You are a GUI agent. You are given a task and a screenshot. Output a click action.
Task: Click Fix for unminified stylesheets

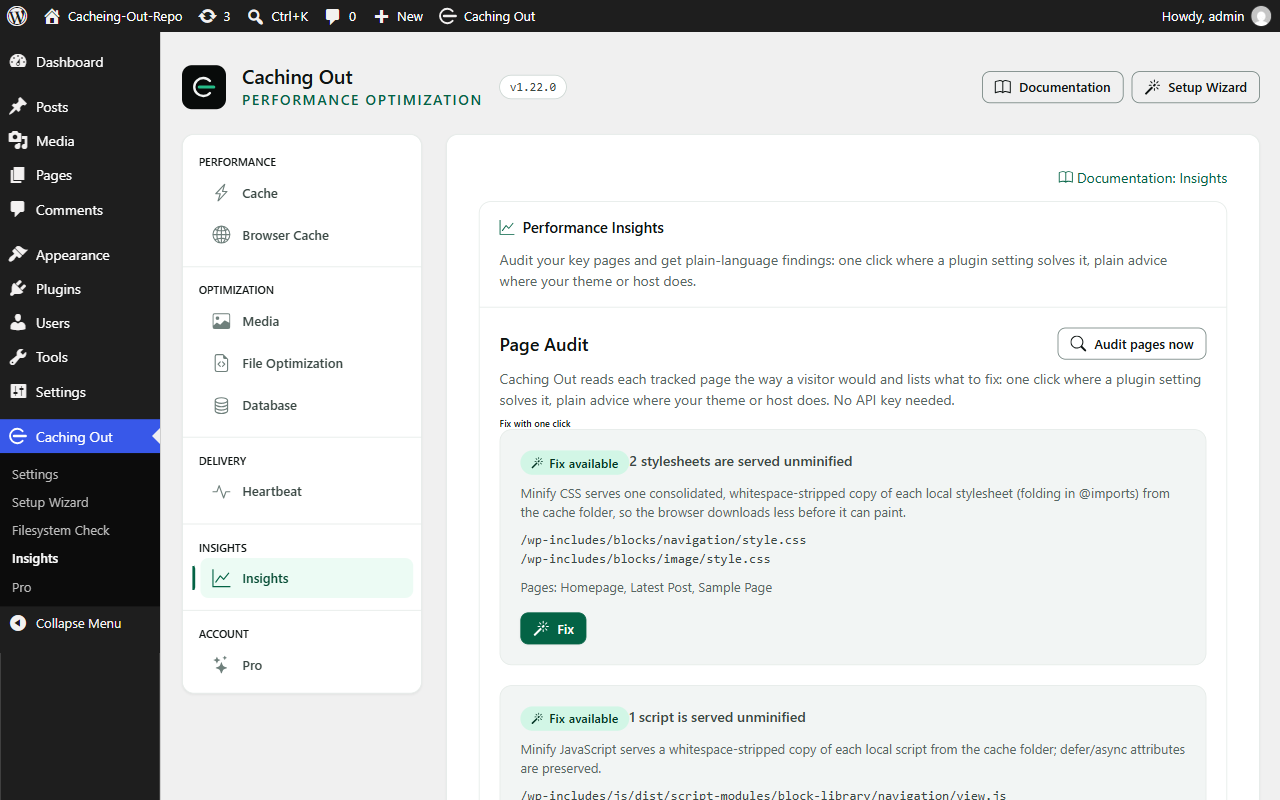coord(553,629)
